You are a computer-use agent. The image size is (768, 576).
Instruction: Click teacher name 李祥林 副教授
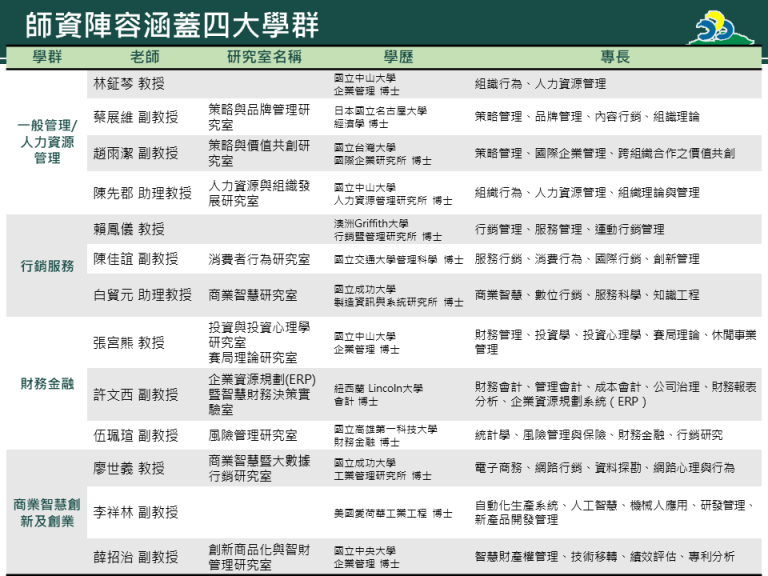(x=135, y=512)
